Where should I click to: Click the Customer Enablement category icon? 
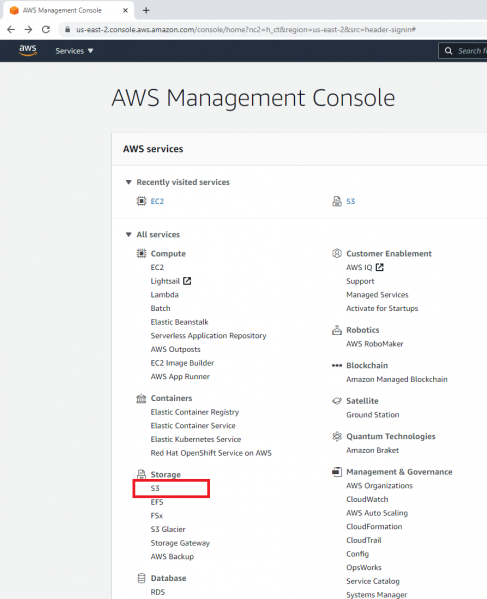(x=337, y=253)
